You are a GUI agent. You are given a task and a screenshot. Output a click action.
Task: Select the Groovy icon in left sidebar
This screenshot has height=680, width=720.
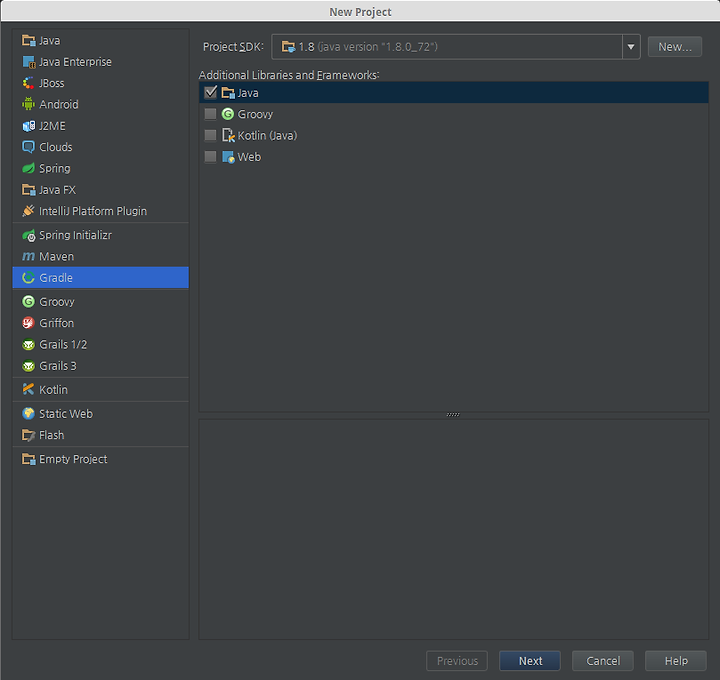pyautogui.click(x=28, y=302)
